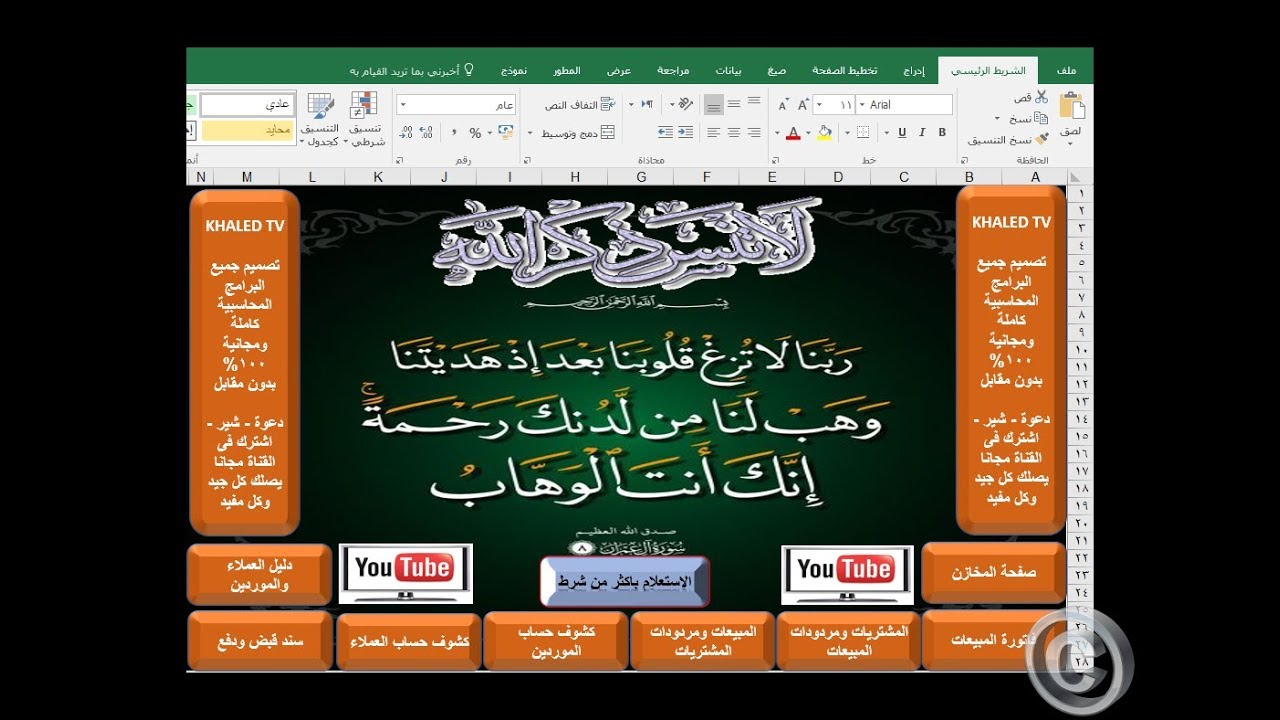Click the decrease decimal icon
The height and width of the screenshot is (720, 1280).
406,132
